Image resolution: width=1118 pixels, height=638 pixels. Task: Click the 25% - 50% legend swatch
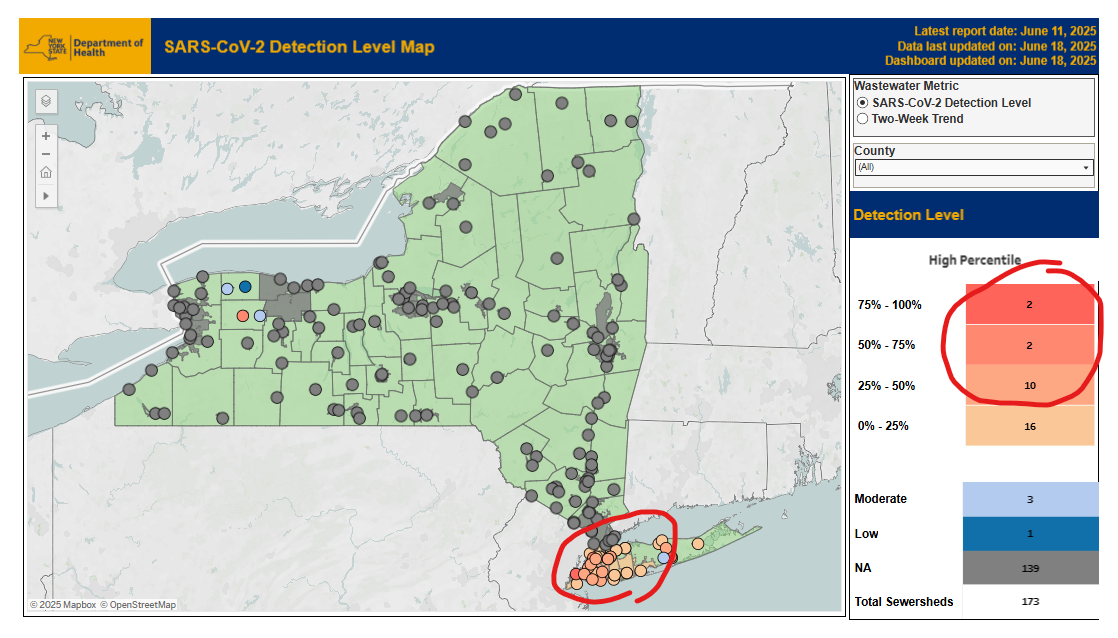[x=1030, y=386]
